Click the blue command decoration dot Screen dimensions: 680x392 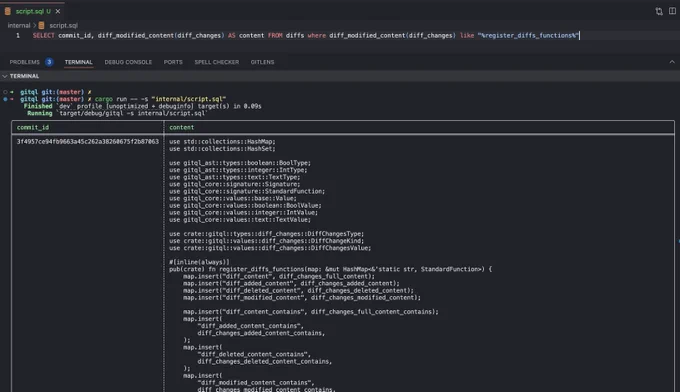click(x=5, y=99)
